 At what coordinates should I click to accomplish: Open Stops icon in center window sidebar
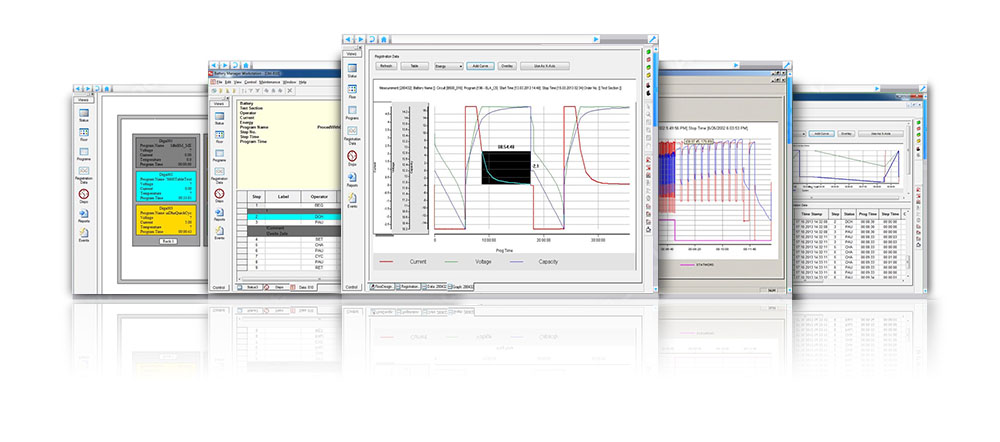tap(352, 157)
